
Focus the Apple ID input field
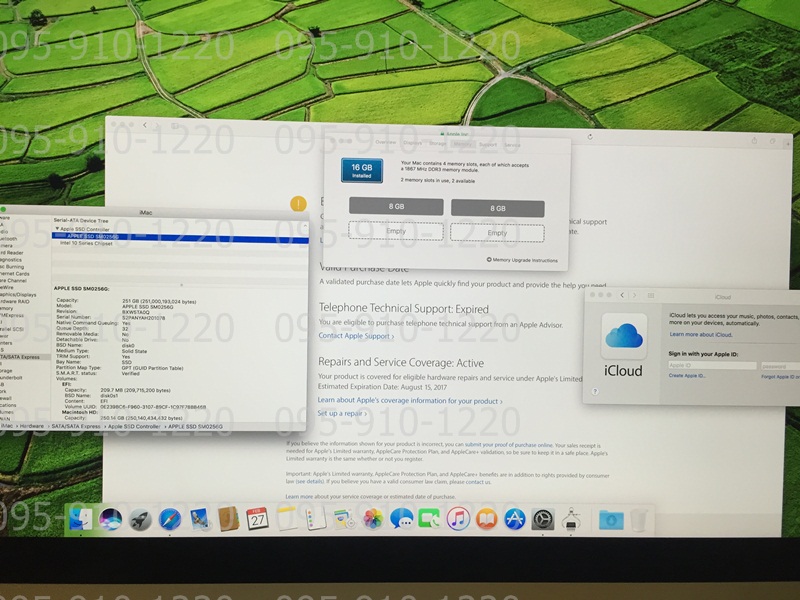[712, 365]
